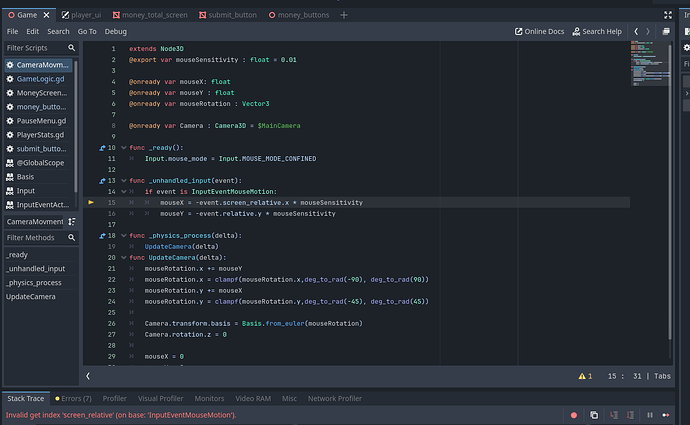The image size is (690, 425).
Task: Switch to Errors (7) tab
Action: pos(73,399)
